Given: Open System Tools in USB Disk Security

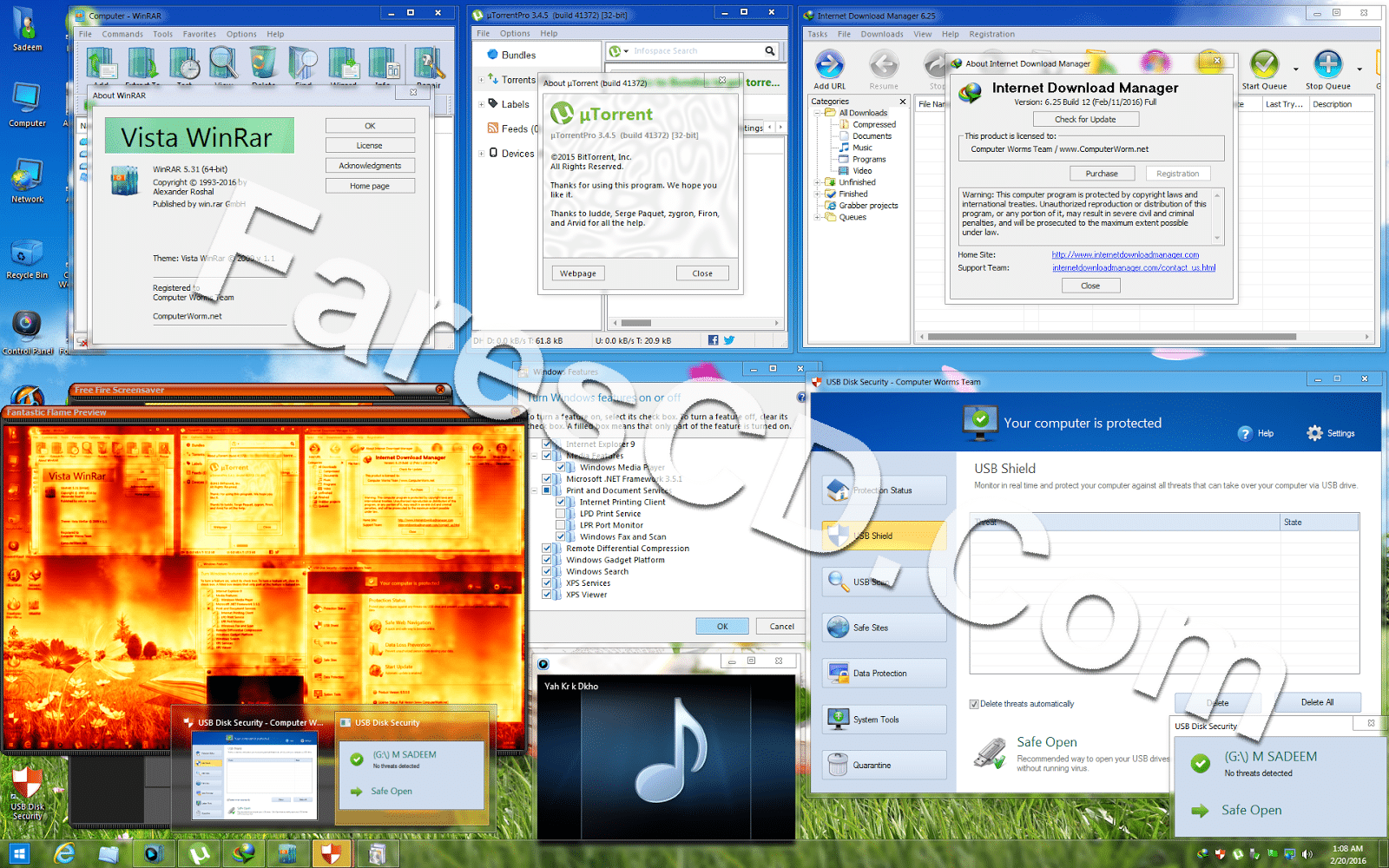Looking at the screenshot, I should click(x=885, y=720).
